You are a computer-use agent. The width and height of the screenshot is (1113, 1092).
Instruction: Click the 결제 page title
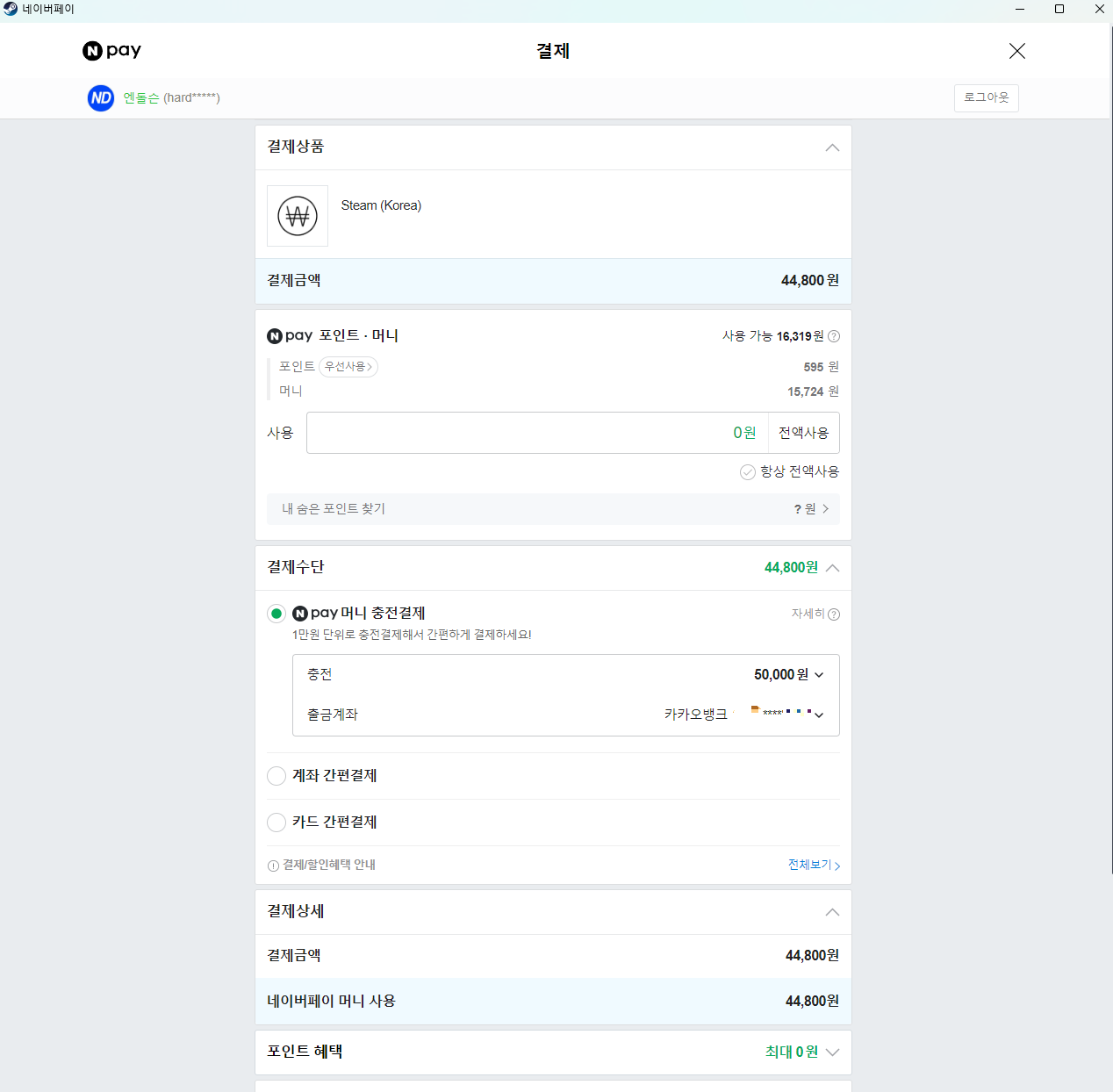[x=553, y=51]
